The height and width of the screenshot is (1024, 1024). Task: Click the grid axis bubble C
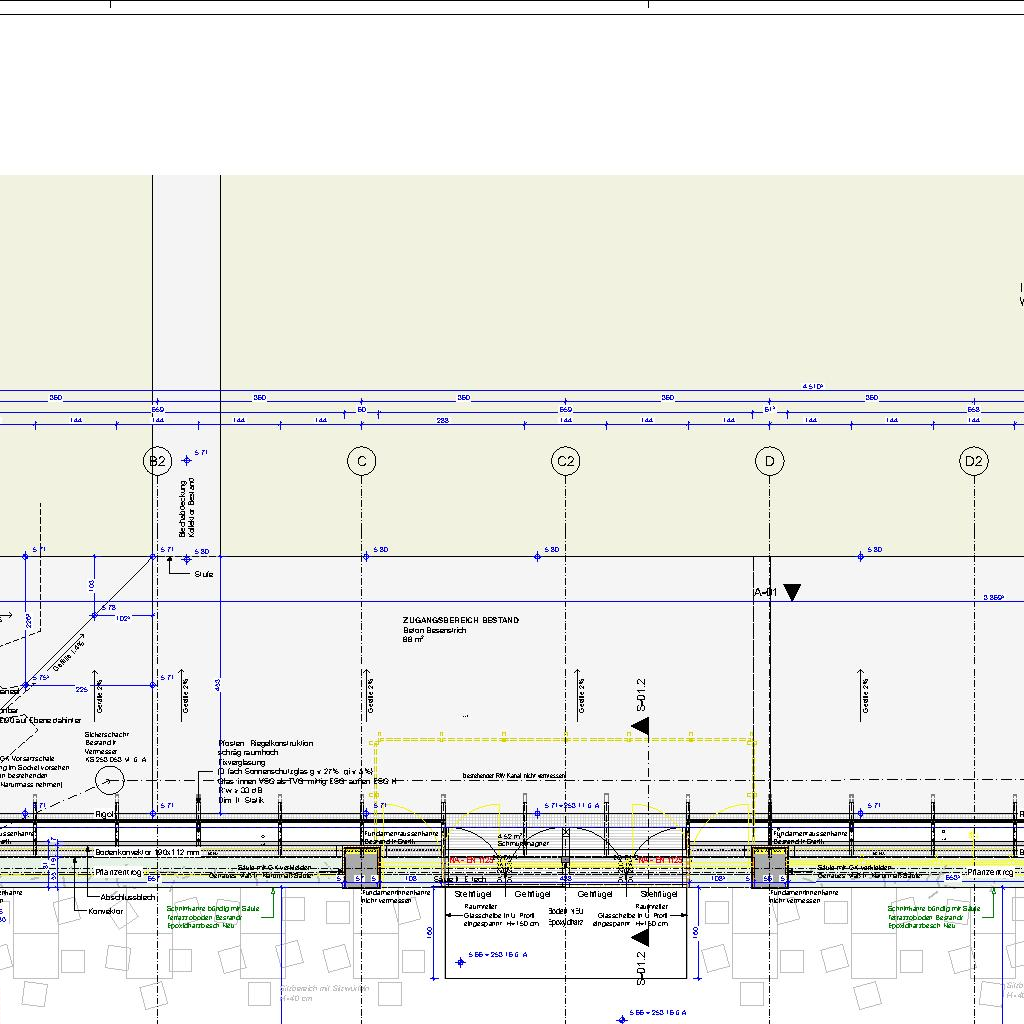[361, 461]
